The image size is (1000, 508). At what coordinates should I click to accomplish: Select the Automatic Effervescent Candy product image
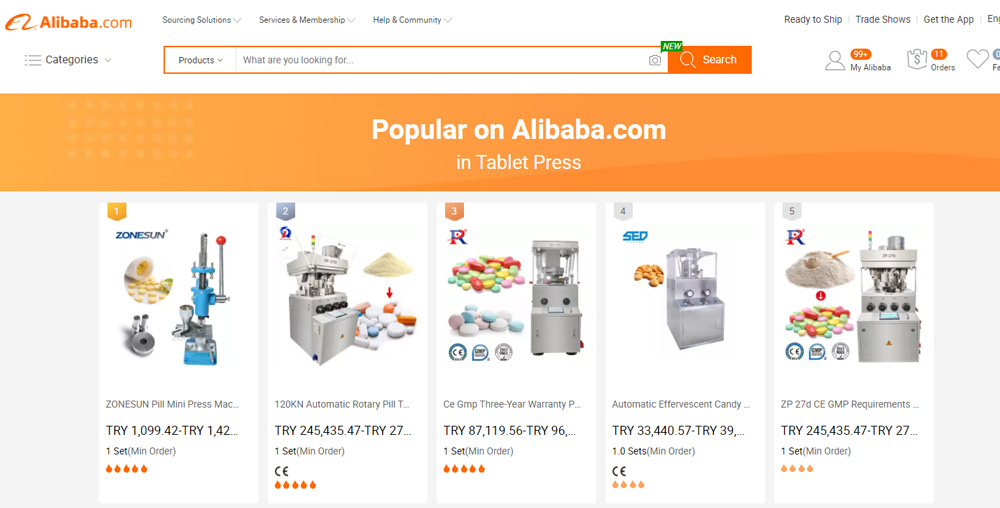click(685, 298)
